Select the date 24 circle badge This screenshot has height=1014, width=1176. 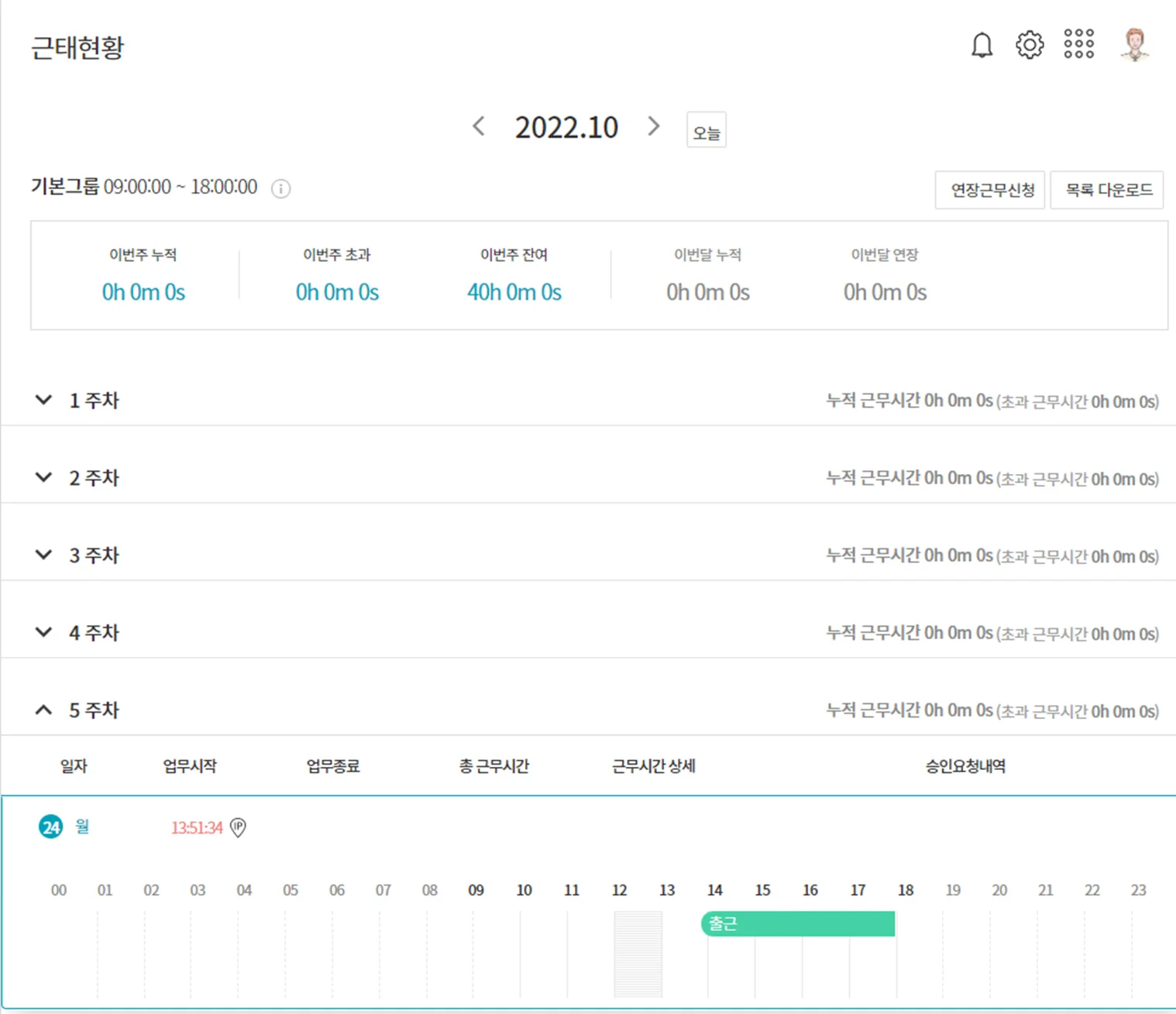point(51,827)
